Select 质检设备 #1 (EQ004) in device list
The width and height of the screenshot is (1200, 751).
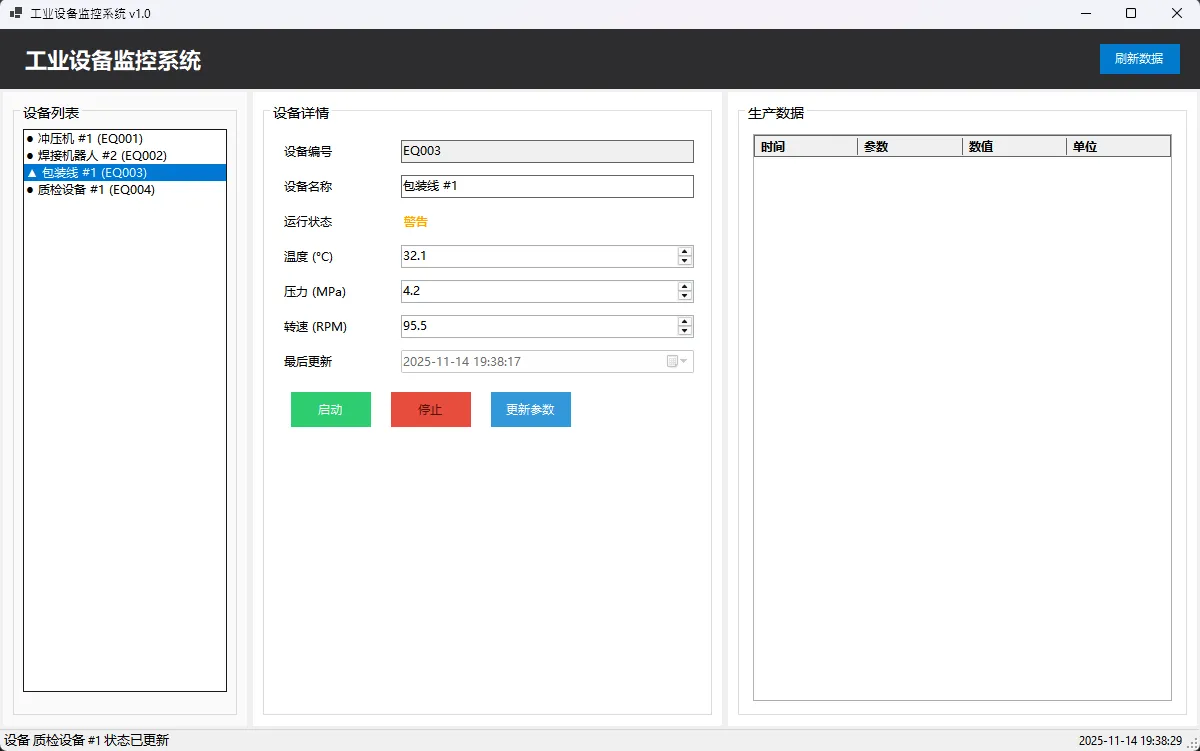click(x=95, y=190)
